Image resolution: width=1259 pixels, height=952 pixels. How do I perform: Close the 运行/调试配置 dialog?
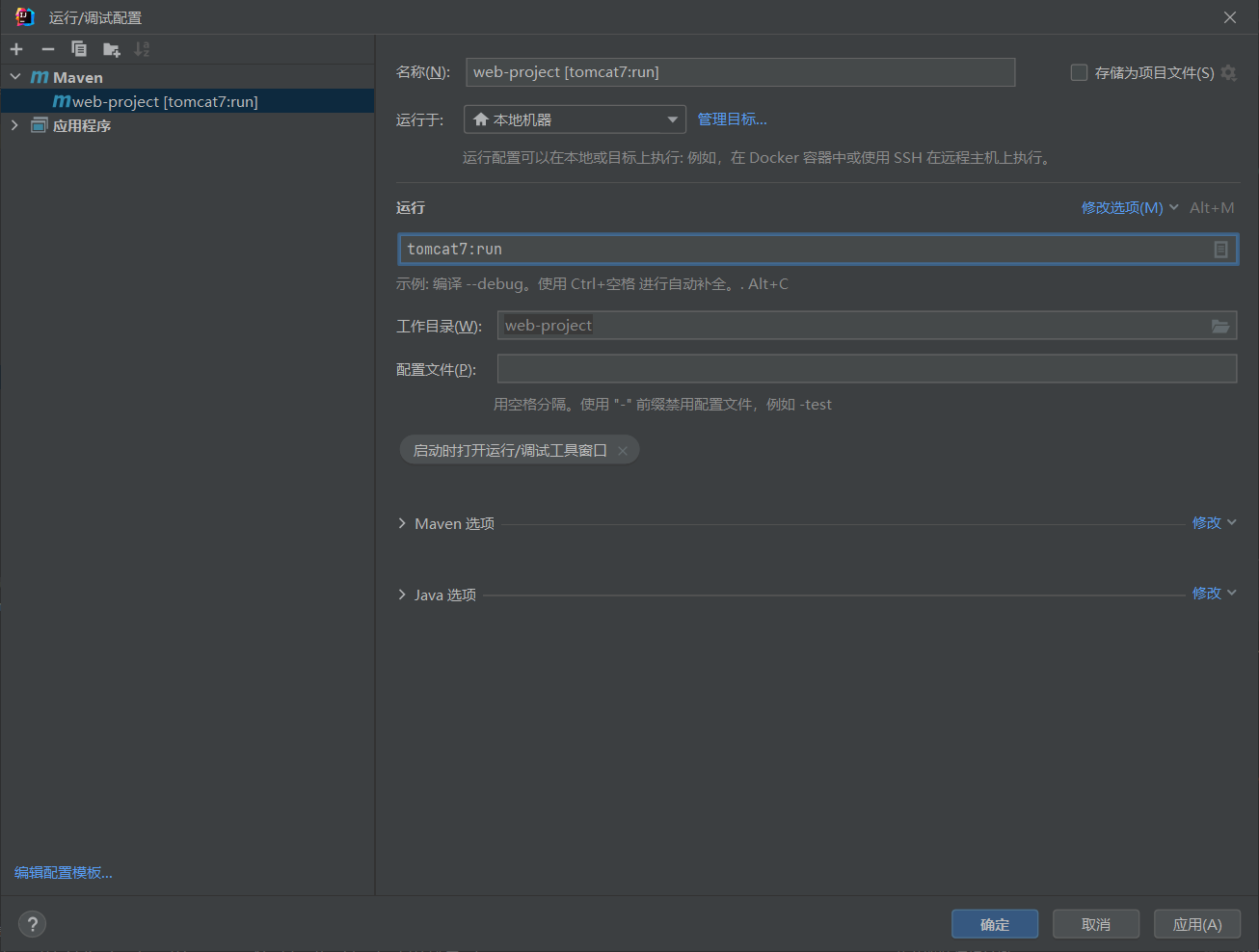pos(1230,17)
